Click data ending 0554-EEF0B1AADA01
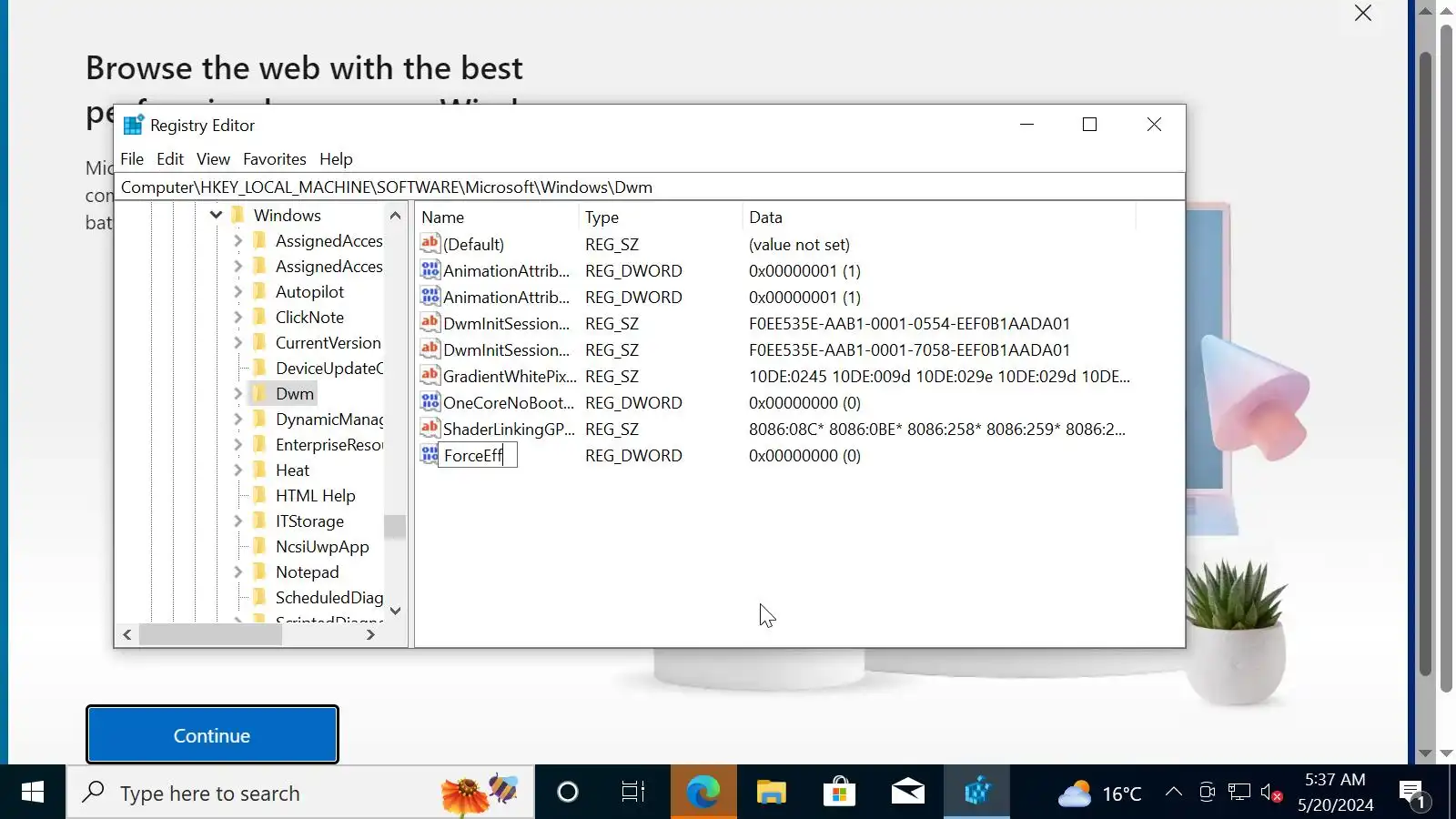The width and height of the screenshot is (1456, 819). [909, 323]
